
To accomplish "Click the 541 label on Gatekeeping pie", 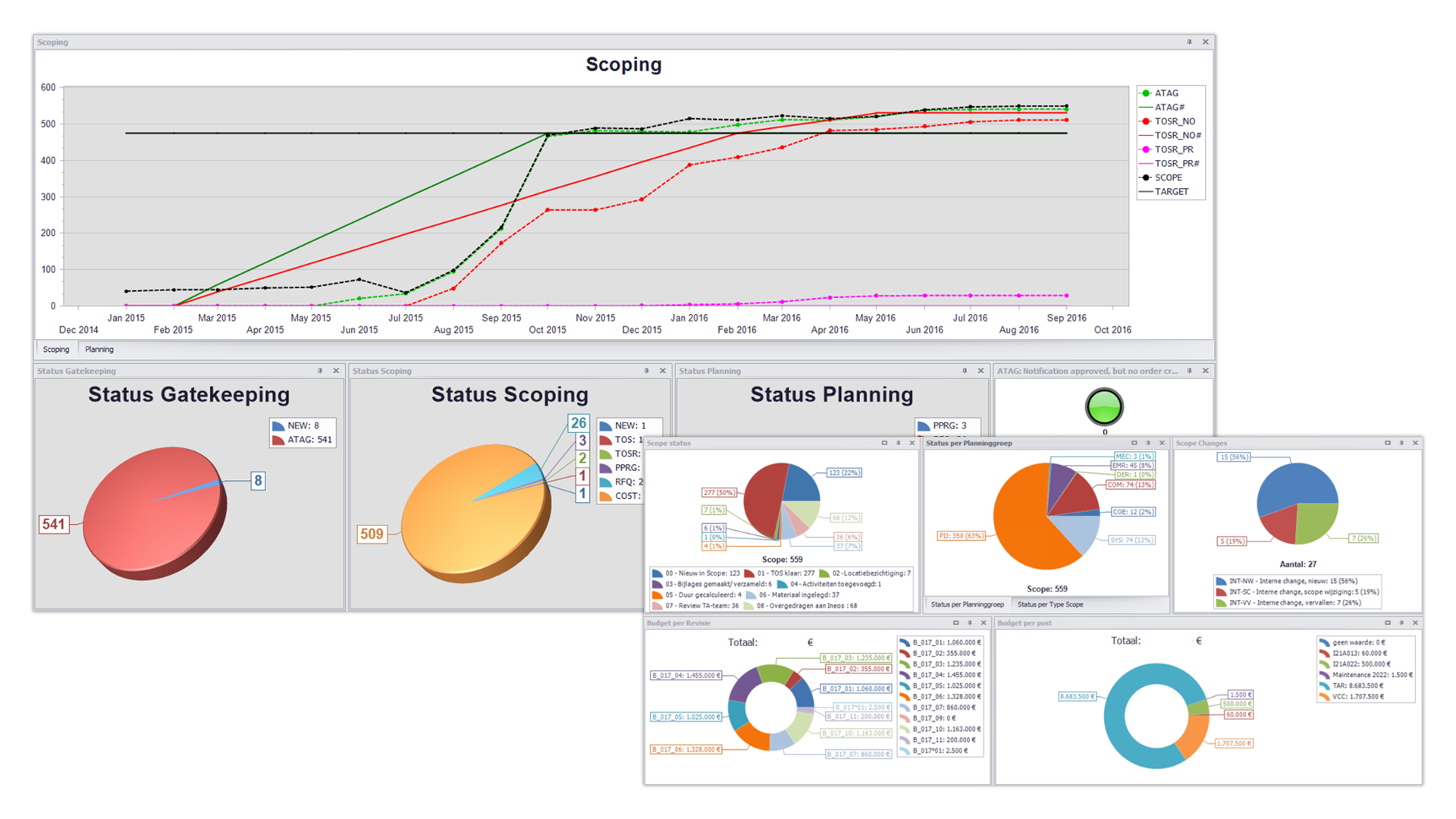I will coord(54,524).
